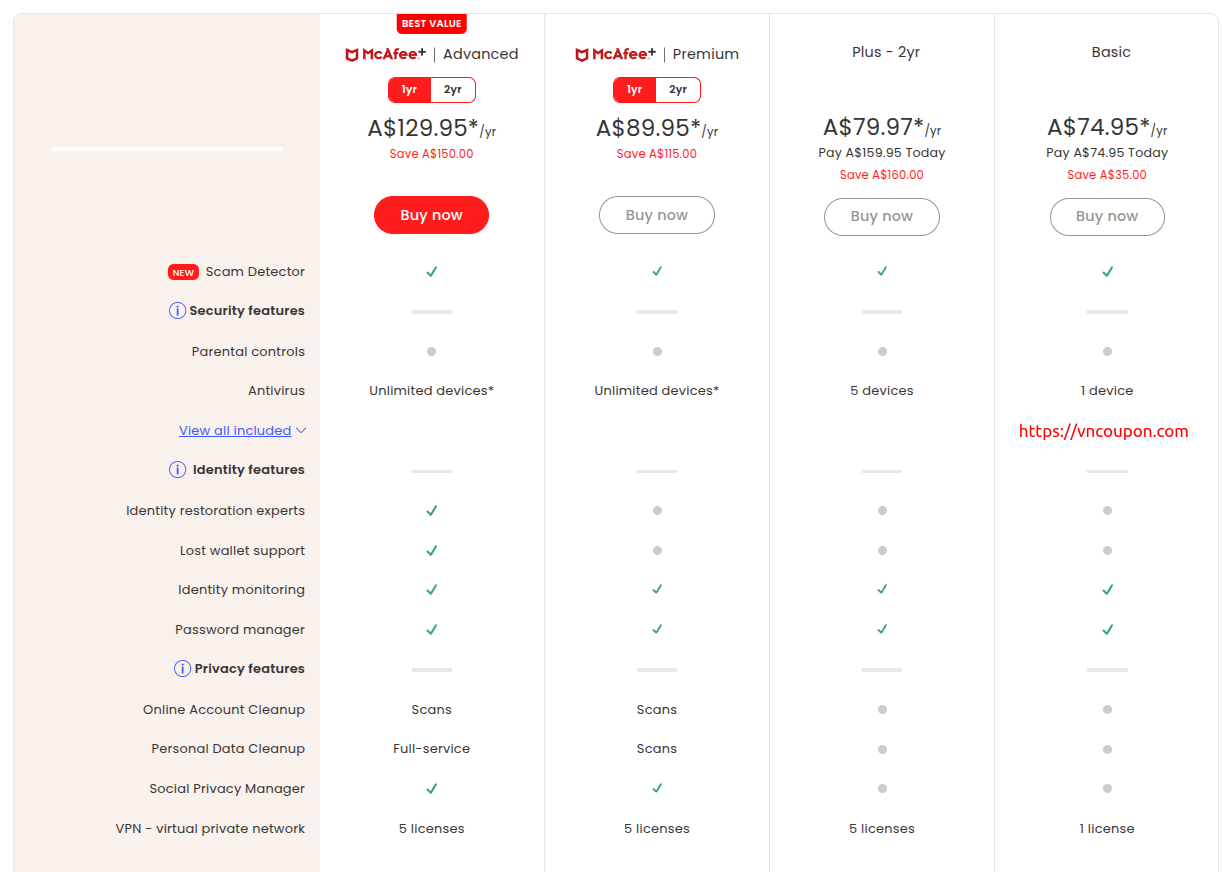Switch McAfee+ Premium to 2yr term
The width and height of the screenshot is (1222, 872).
pyautogui.click(x=678, y=90)
